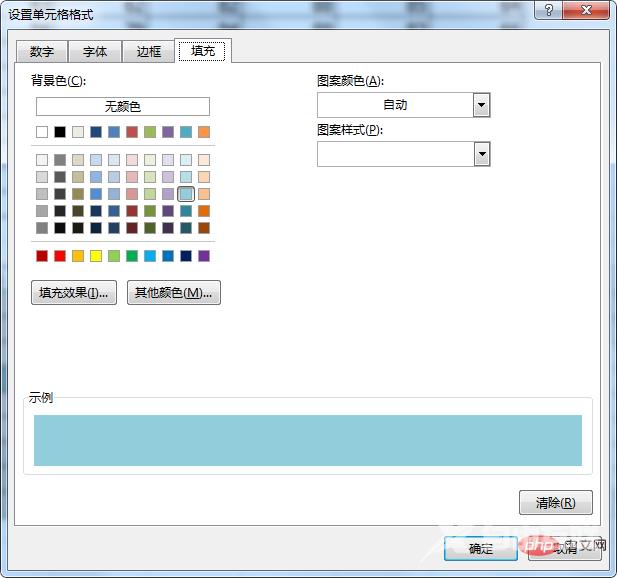Open the 图案颜色 dropdown arrow
Screen dimensions: 617x578
coord(481,105)
